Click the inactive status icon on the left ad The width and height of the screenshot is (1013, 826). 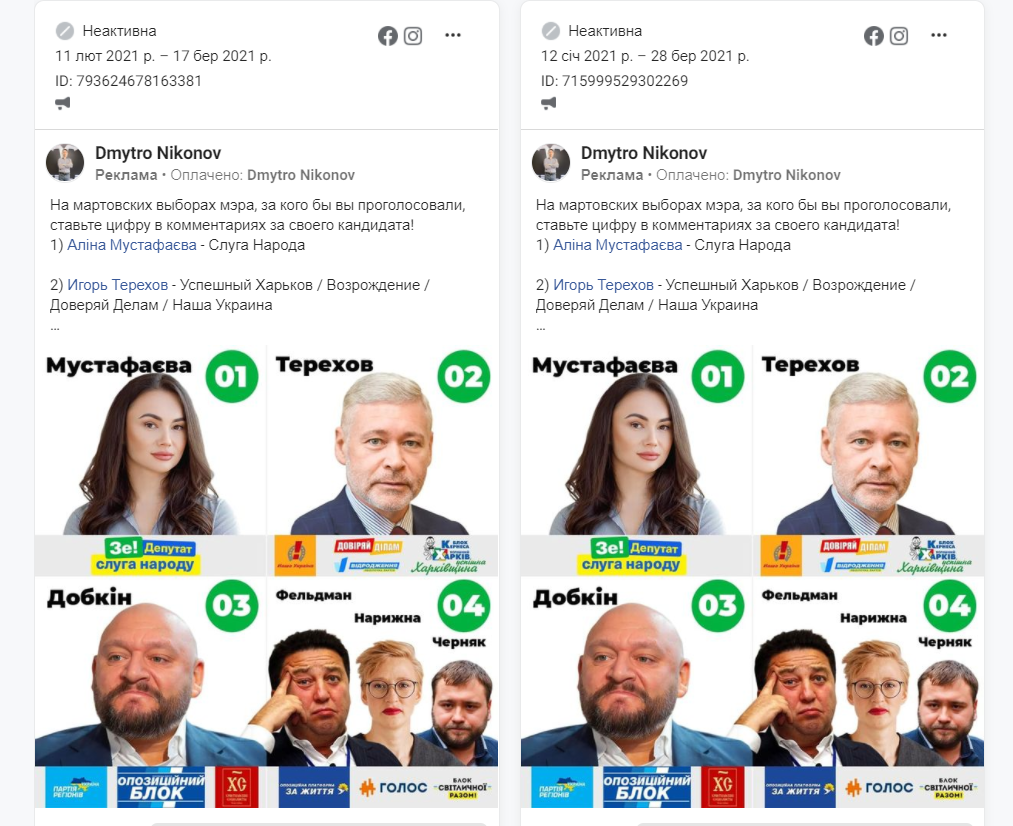tap(65, 30)
